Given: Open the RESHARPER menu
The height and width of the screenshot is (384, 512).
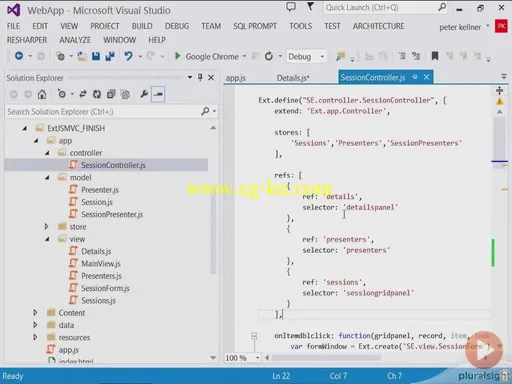Looking at the screenshot, I should click(x=27, y=40).
